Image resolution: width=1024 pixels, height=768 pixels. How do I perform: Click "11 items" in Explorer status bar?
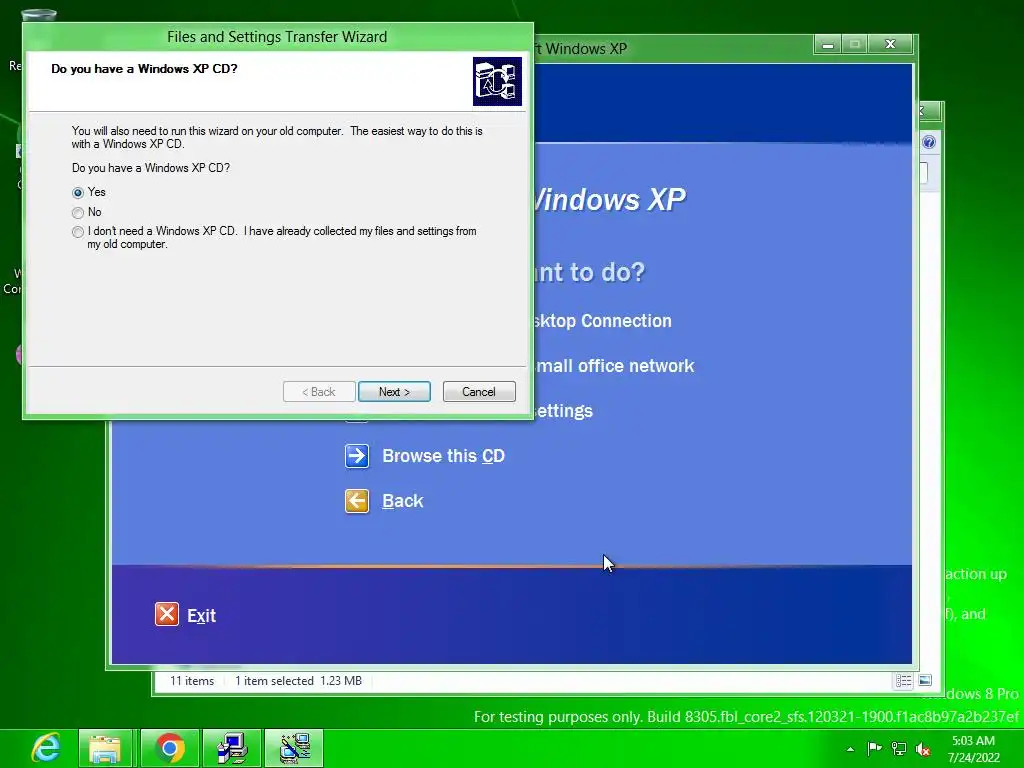point(192,681)
